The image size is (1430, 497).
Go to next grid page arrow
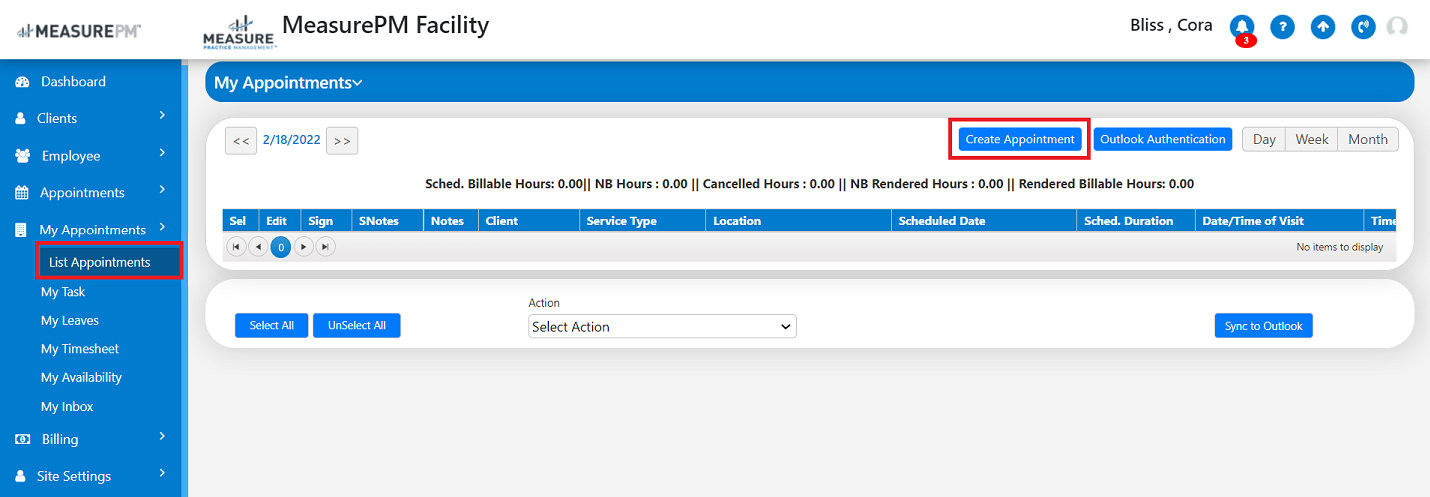point(304,246)
